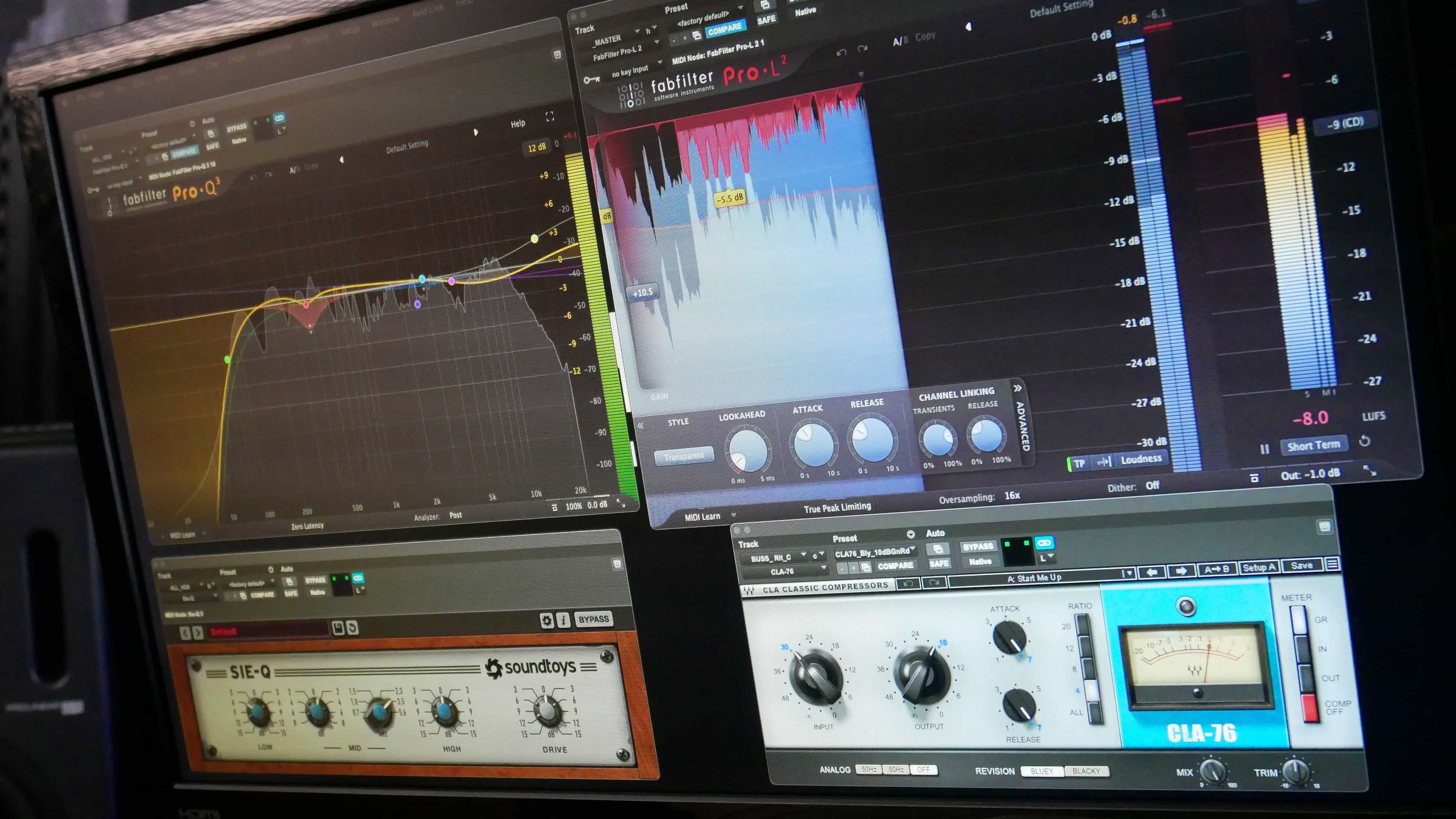Image resolution: width=1456 pixels, height=819 pixels.
Task: Open the CLA76_Bly_10dBGnRd preset dropdown
Action: pyautogui.click(x=875, y=552)
